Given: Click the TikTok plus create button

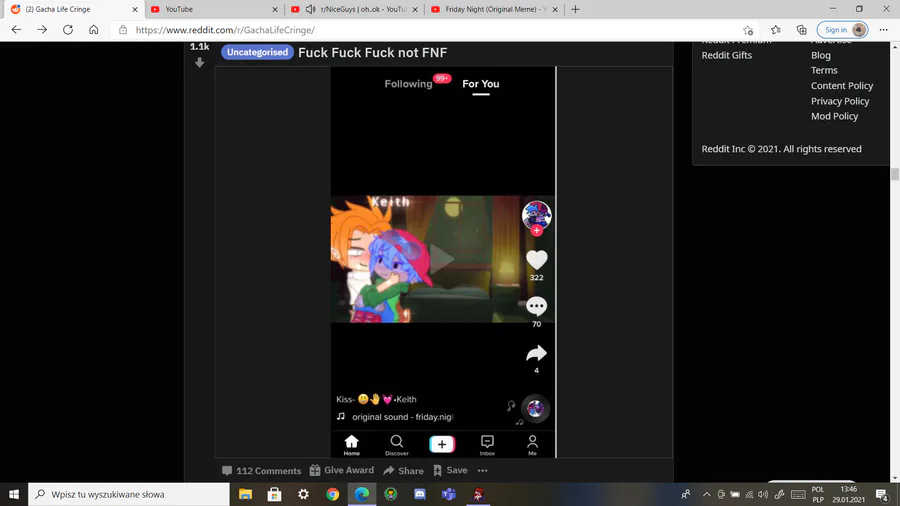Looking at the screenshot, I should 441,444.
